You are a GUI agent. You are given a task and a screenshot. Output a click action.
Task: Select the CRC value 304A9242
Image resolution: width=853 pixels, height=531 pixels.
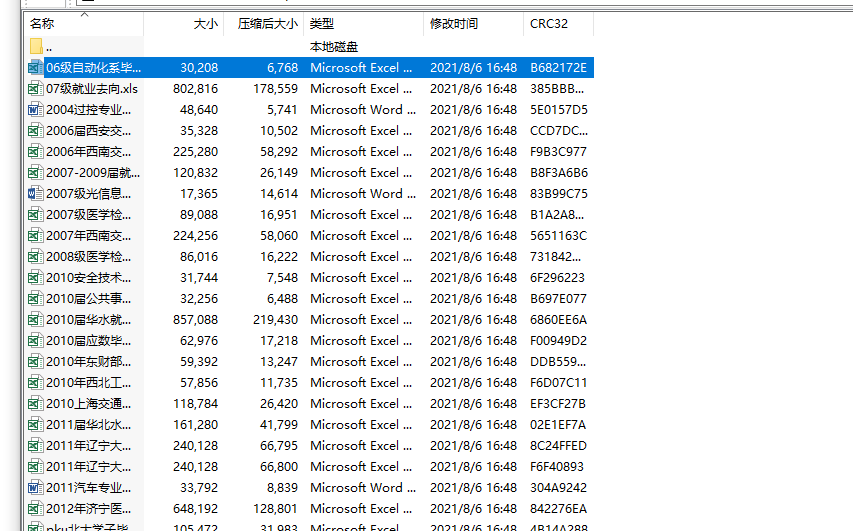558,488
